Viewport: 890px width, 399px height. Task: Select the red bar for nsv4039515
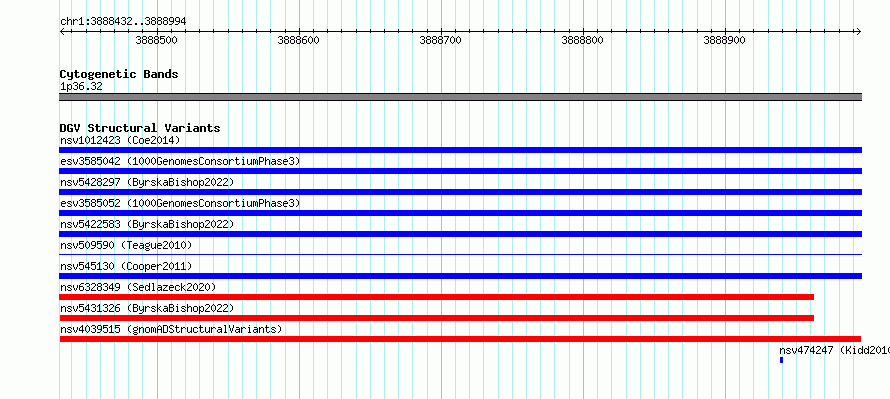click(460, 339)
